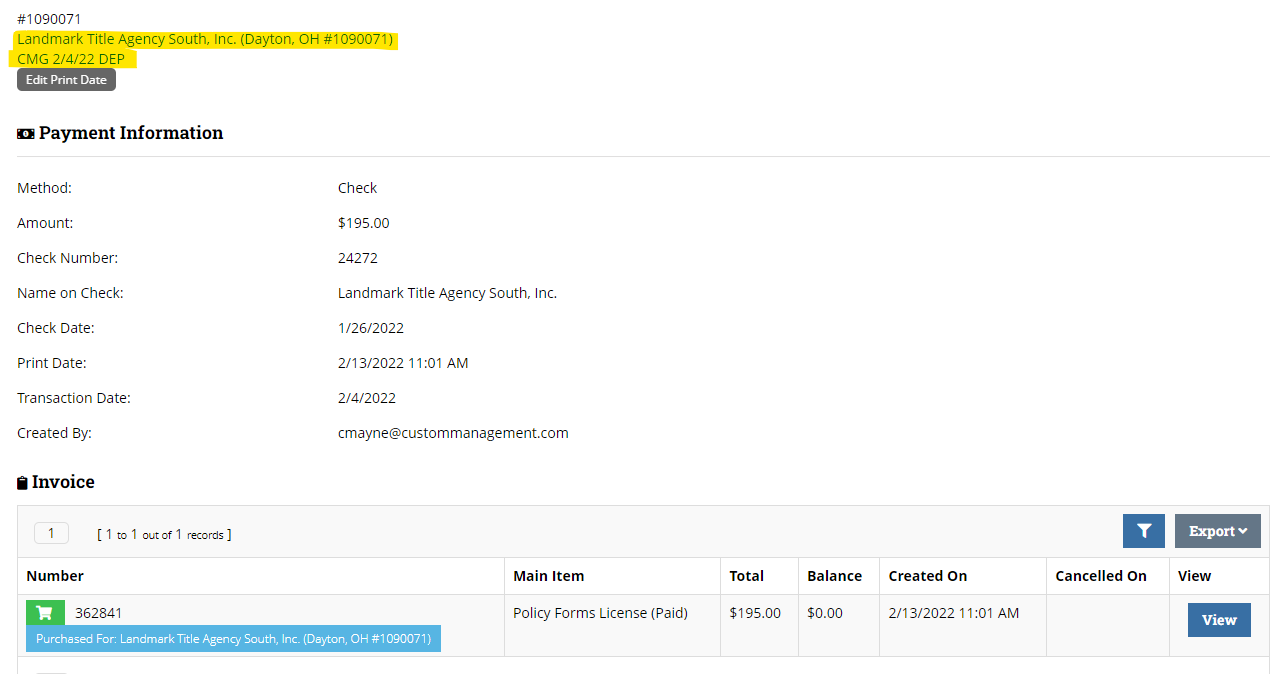Click the green shopping cart icon for invoice 362841
Screen dimensions: 1271x674
(45, 613)
